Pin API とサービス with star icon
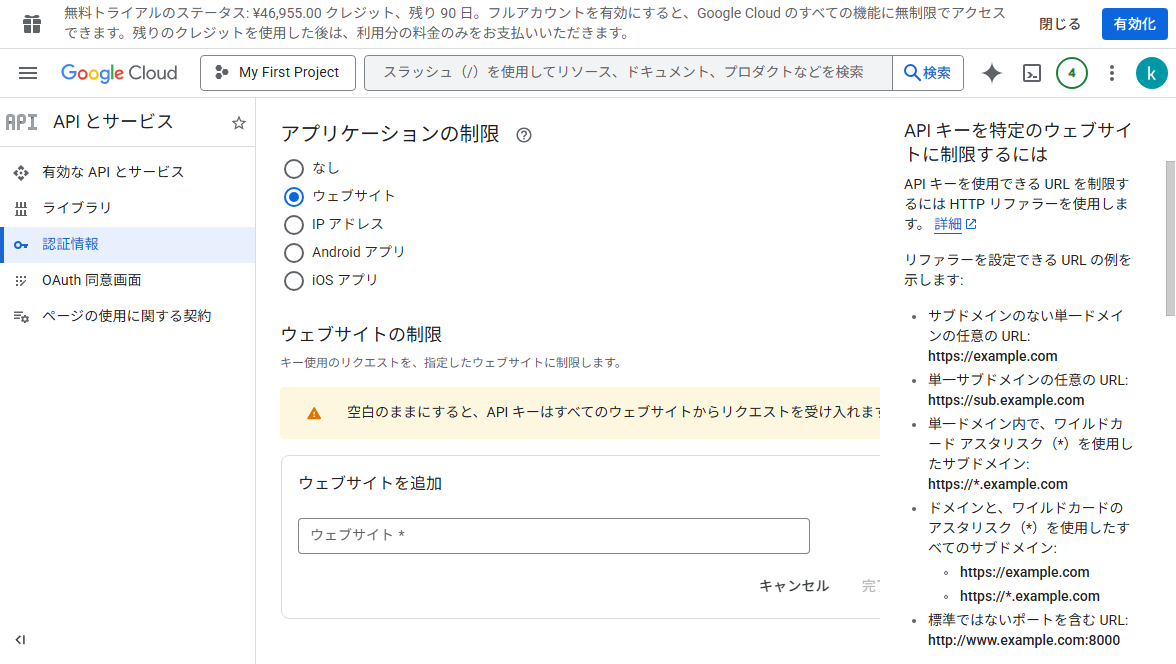 click(239, 123)
